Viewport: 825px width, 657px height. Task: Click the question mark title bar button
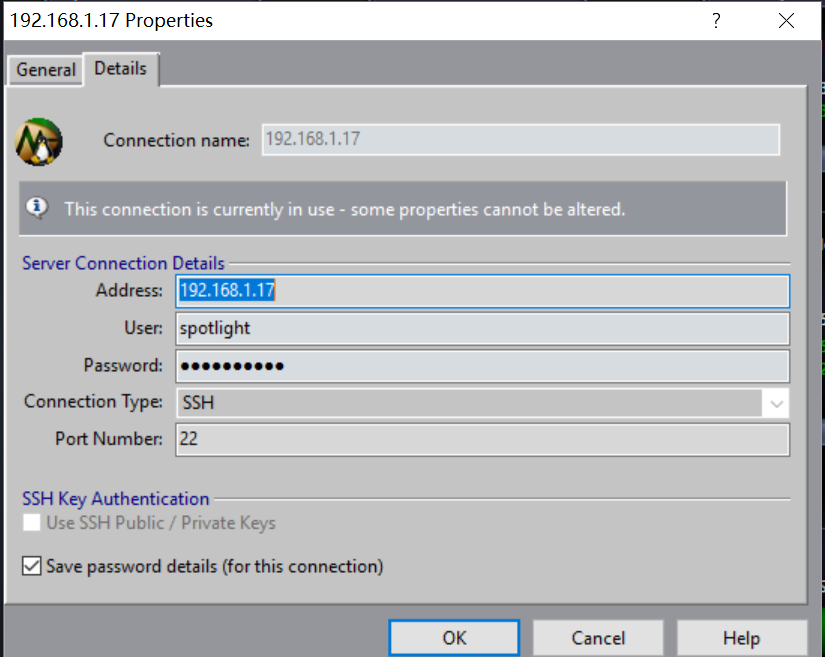[715, 20]
